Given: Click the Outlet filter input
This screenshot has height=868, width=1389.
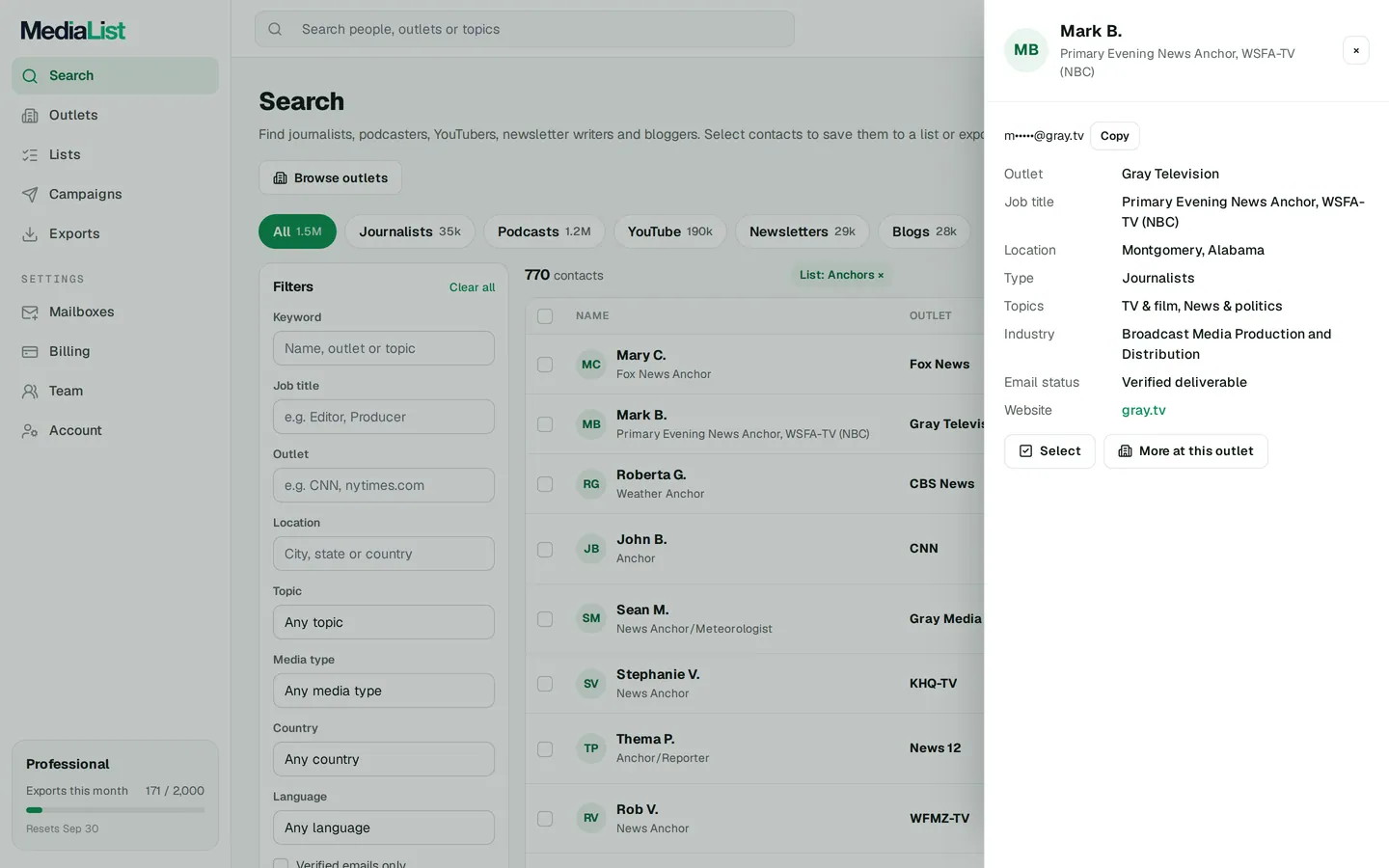Looking at the screenshot, I should click(384, 485).
